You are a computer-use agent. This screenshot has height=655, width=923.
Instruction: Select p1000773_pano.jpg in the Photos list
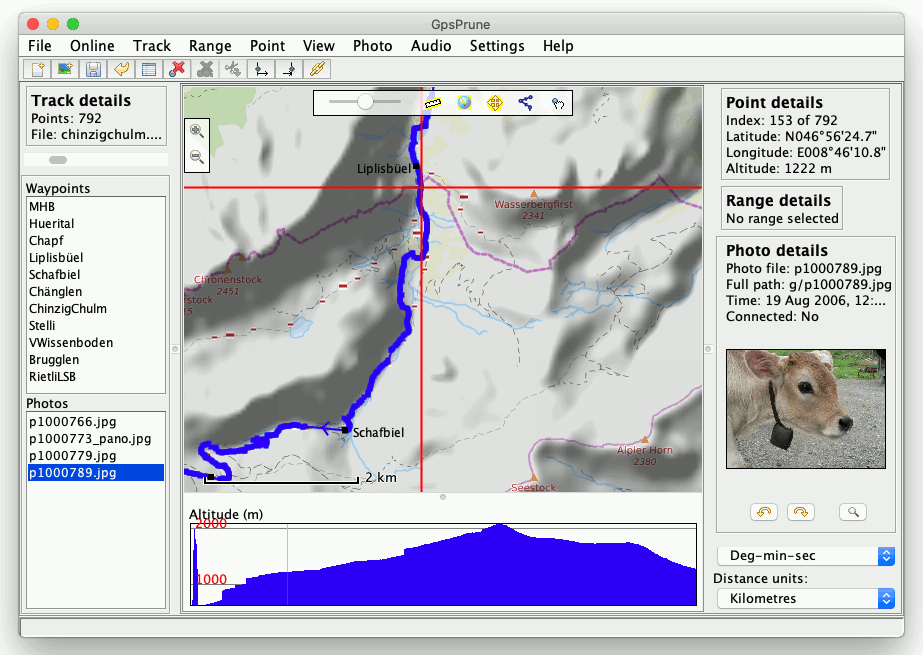click(90, 439)
